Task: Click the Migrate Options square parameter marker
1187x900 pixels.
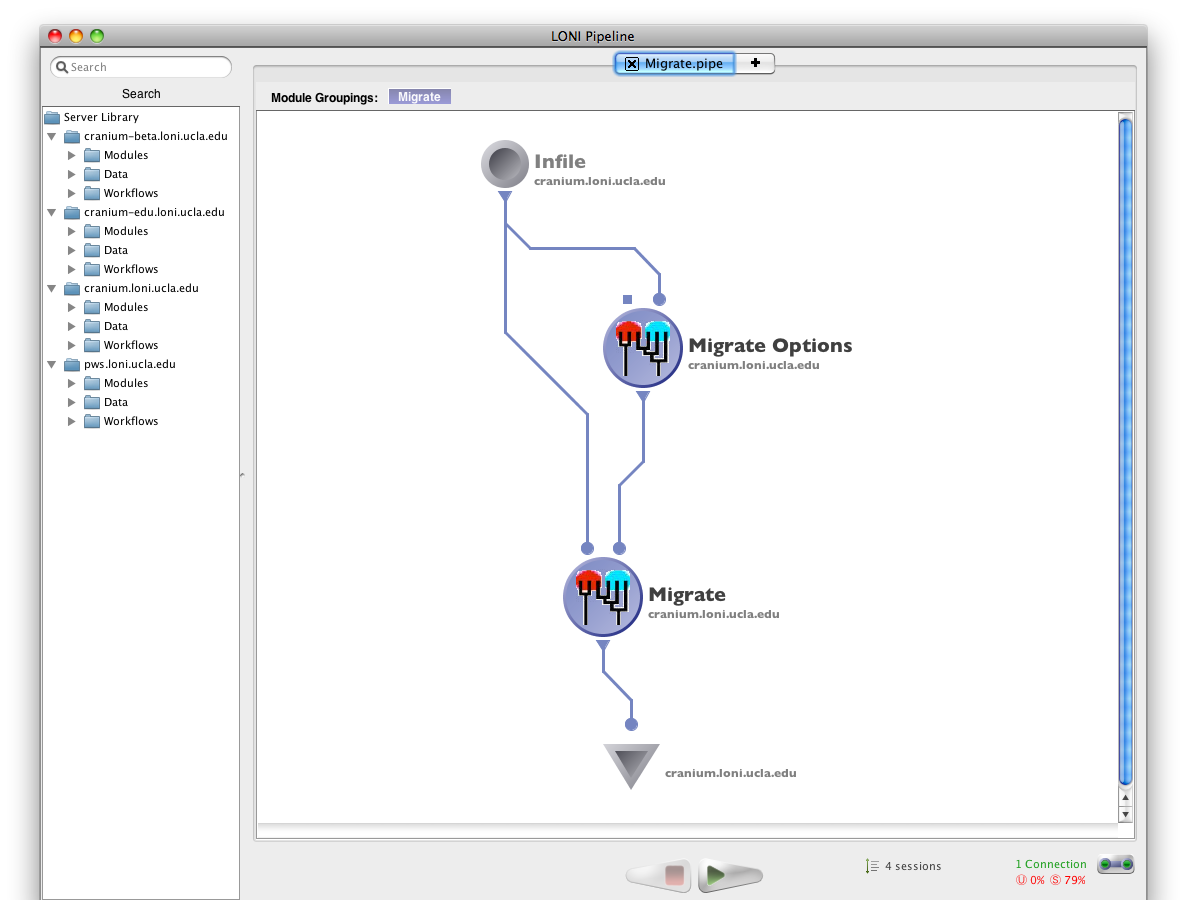Action: click(628, 300)
